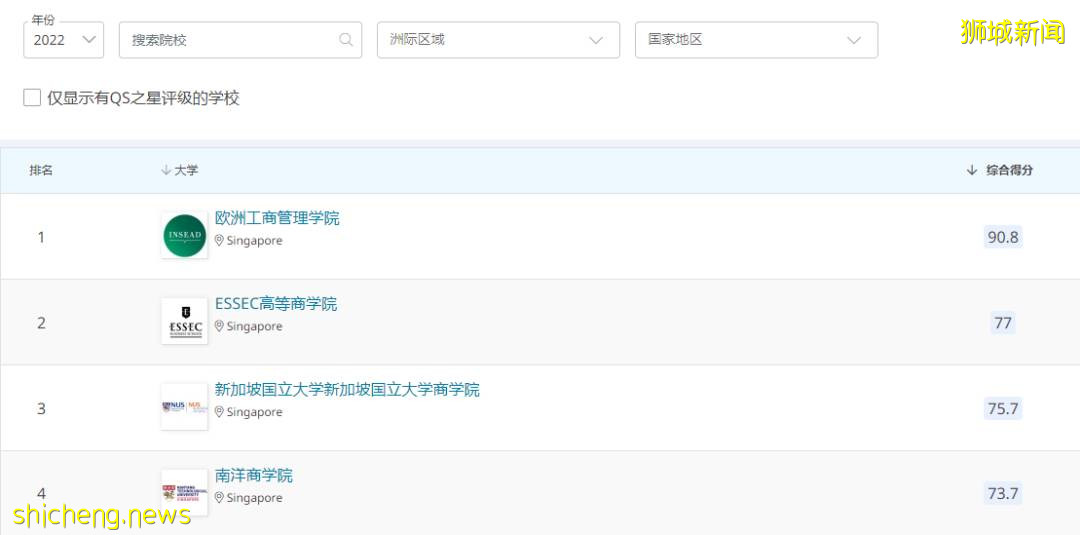Click the location pin under ESSEC高等商学院

point(219,326)
